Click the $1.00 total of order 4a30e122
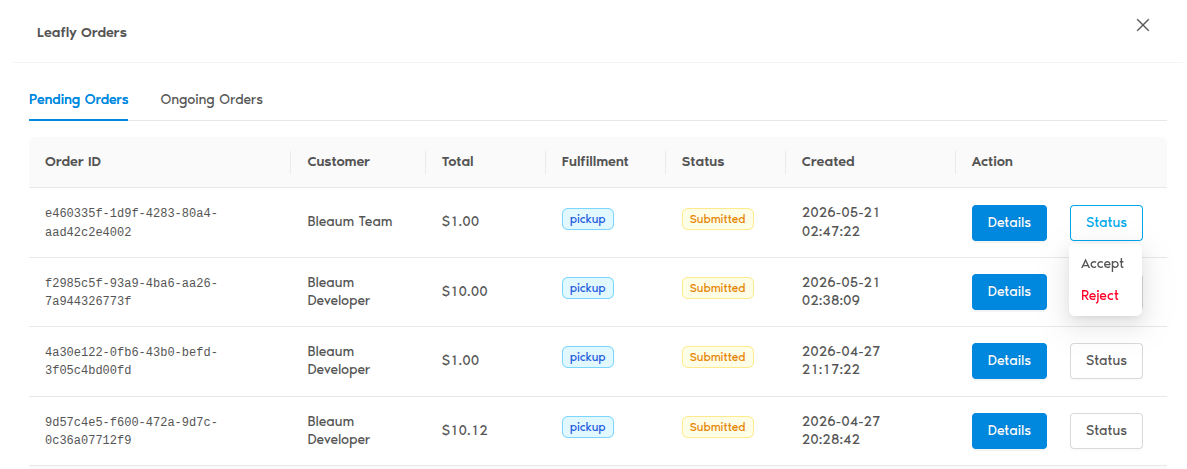Viewport: 1187px width, 469px height. click(x=460, y=361)
